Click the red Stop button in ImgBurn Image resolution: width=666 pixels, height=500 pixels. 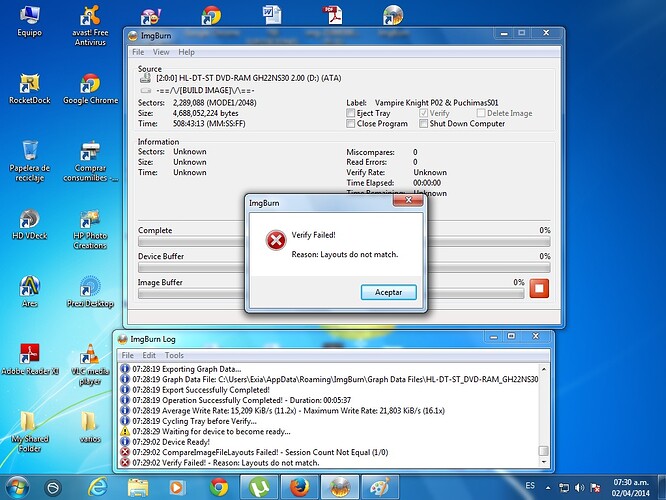[539, 288]
